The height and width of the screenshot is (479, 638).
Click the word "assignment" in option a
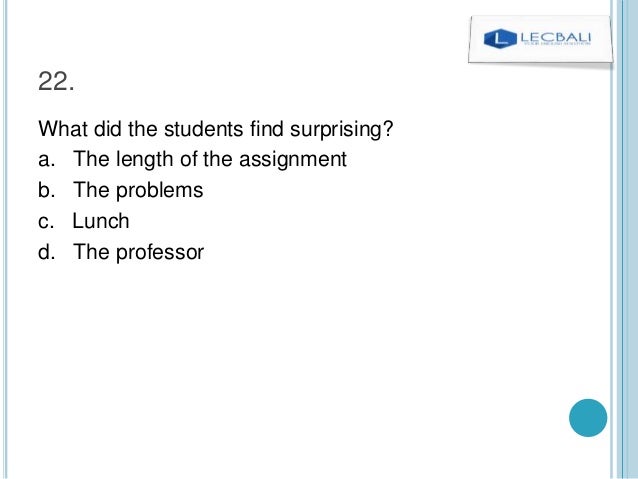(293, 160)
